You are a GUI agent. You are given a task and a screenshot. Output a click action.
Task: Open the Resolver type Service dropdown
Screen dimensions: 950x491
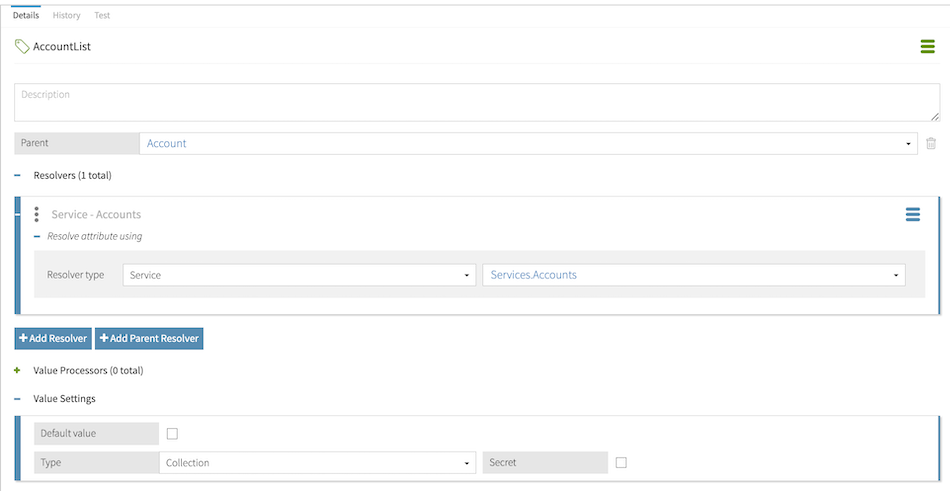(299, 275)
